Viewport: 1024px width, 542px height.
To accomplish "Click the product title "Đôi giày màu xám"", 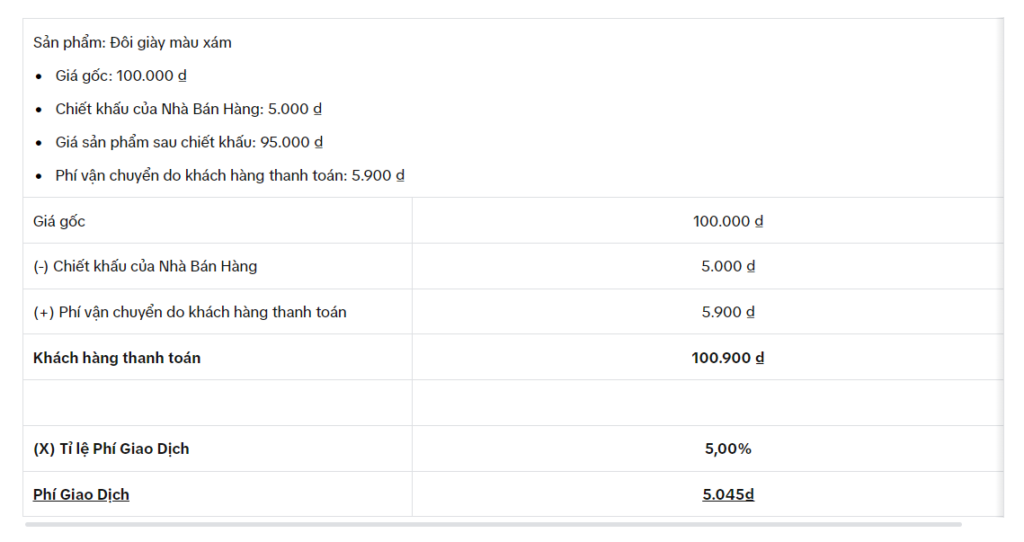I will pos(132,43).
